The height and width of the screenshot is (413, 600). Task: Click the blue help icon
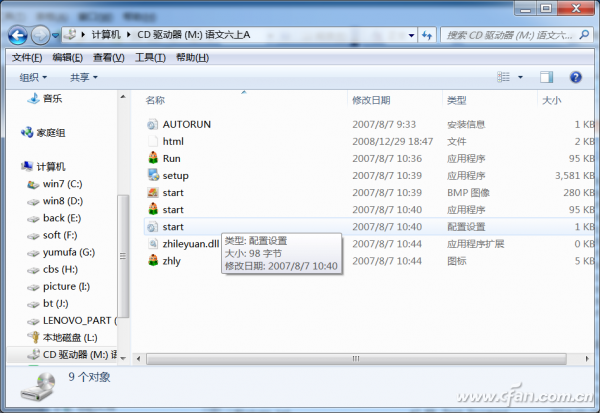576,77
